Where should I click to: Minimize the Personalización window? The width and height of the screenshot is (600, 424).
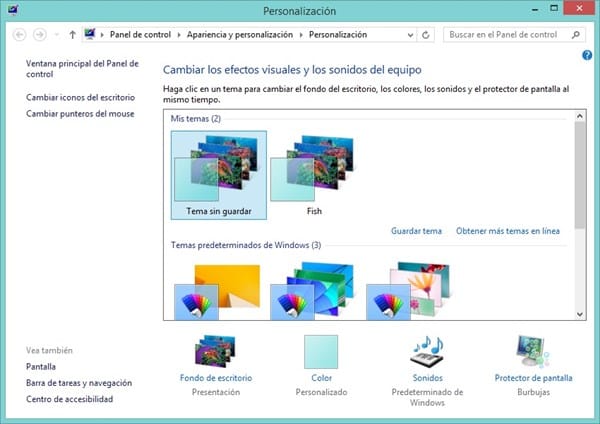pos(535,9)
